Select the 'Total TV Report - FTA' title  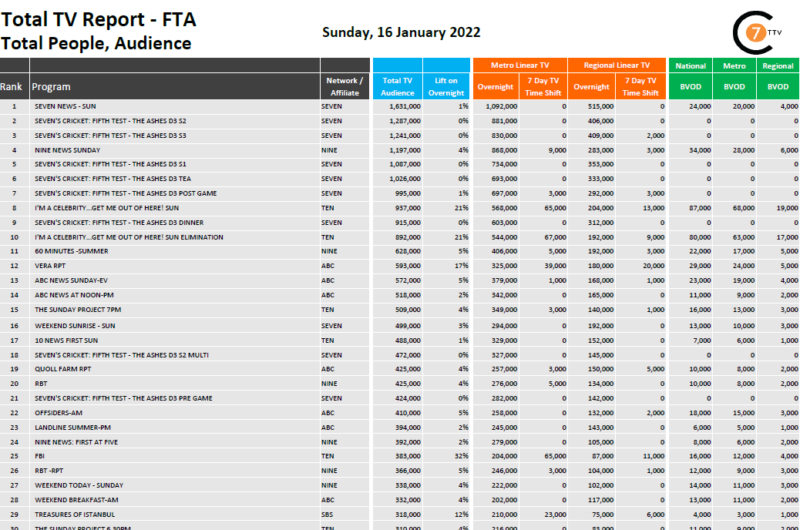[x=112, y=17]
